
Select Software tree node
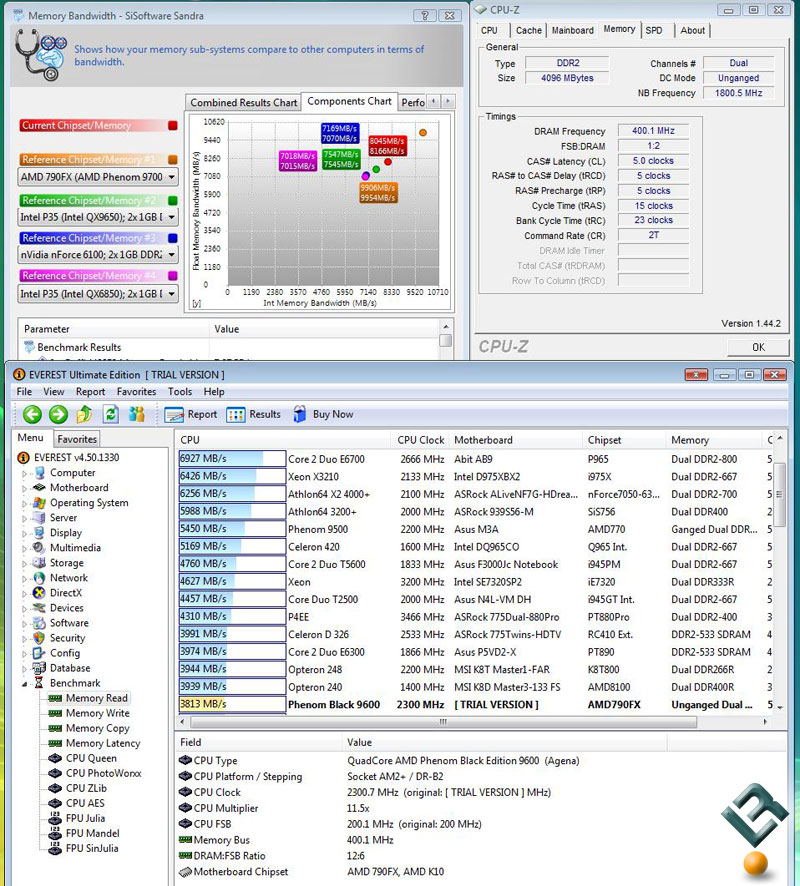(x=69, y=623)
